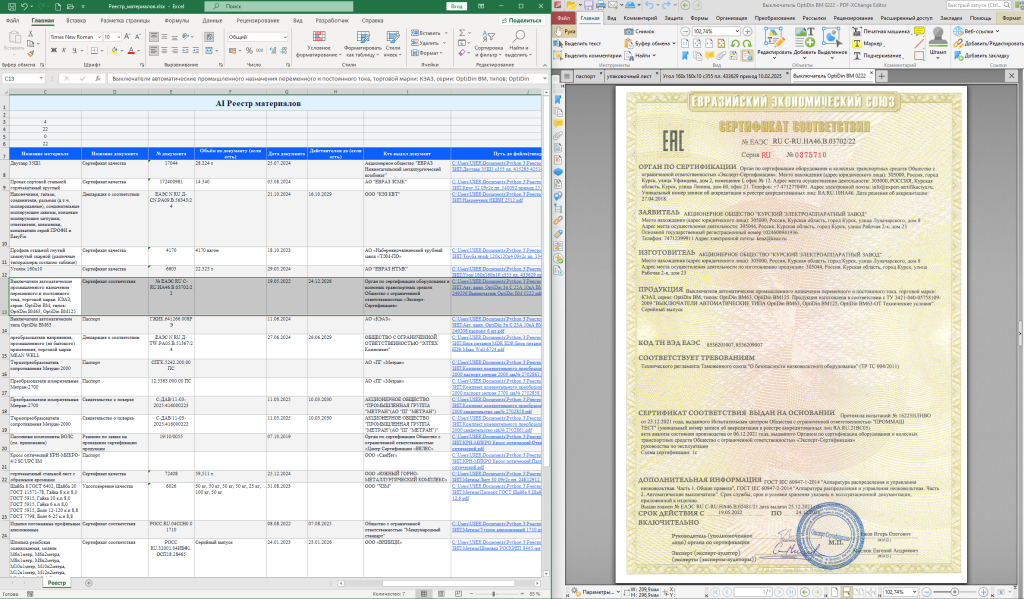
Task: Switch to Excel's Формулы ribbon tab
Action: [176, 20]
